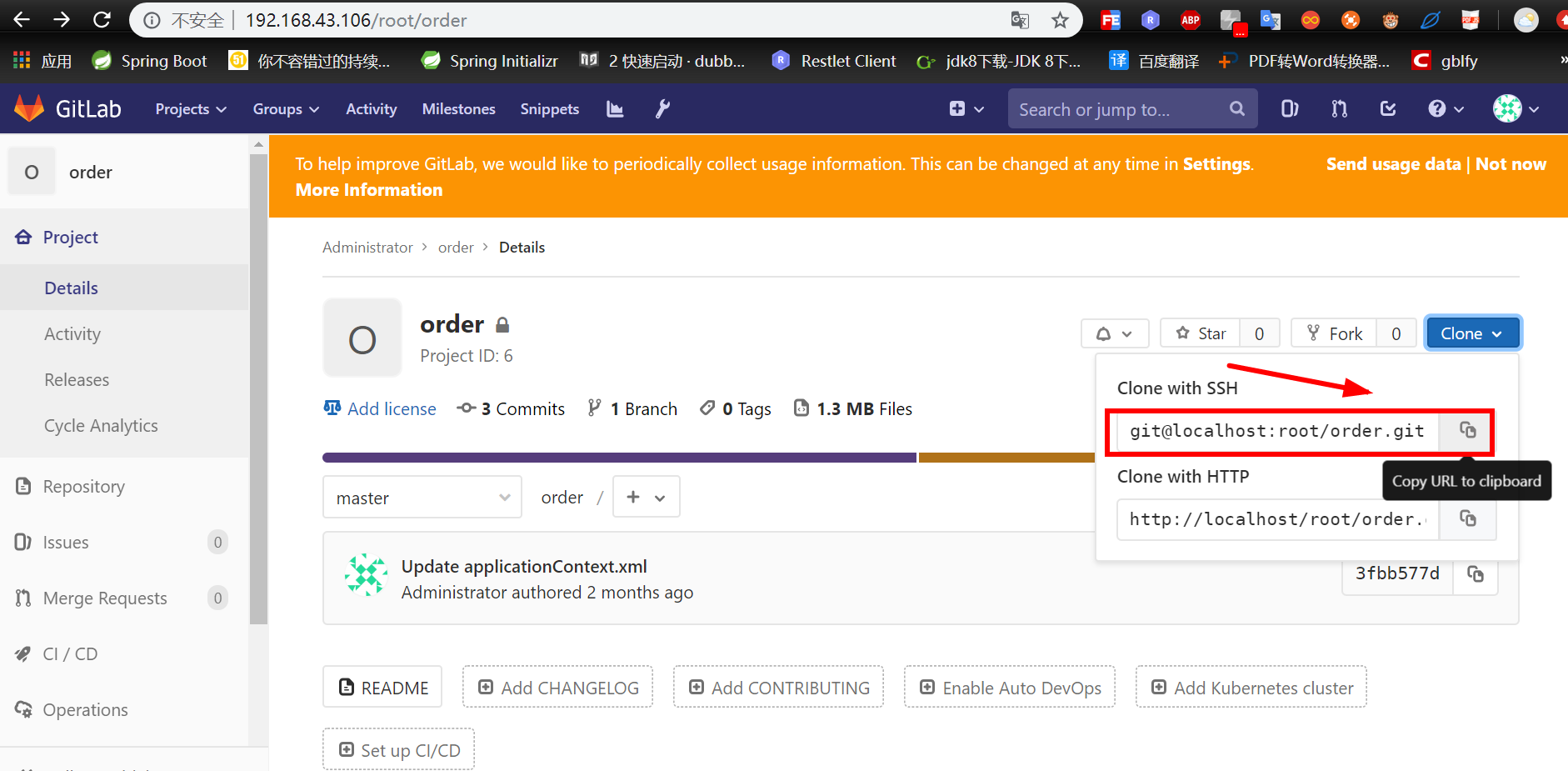
Task: View the 1 Branch link
Action: pyautogui.click(x=632, y=408)
